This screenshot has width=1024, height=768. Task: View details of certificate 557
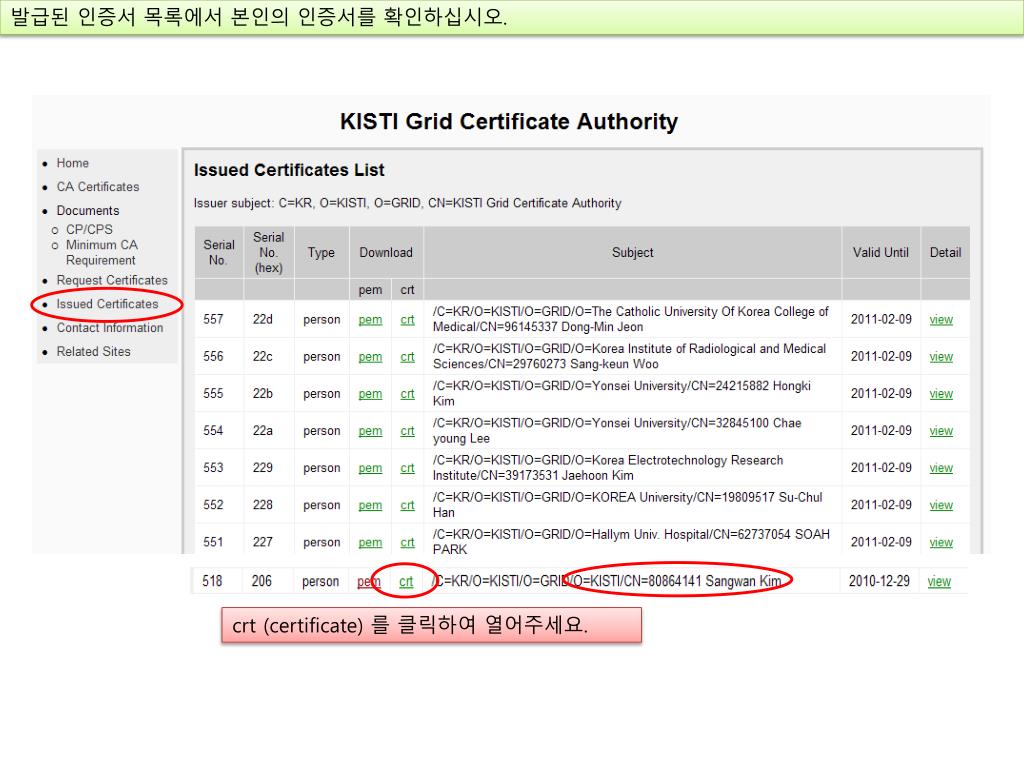[941, 319]
